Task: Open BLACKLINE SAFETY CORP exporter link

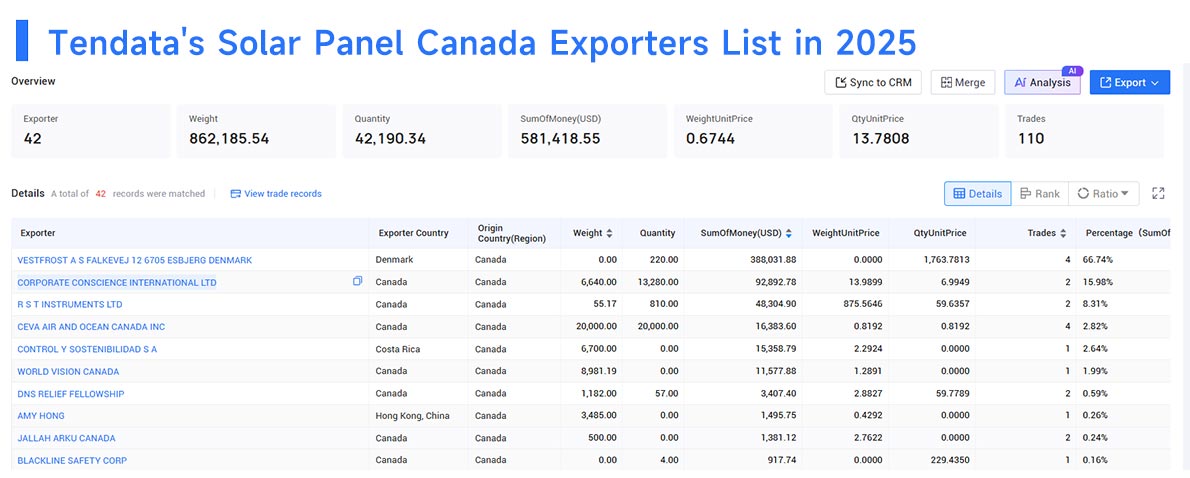Action: pyautogui.click(x=72, y=461)
